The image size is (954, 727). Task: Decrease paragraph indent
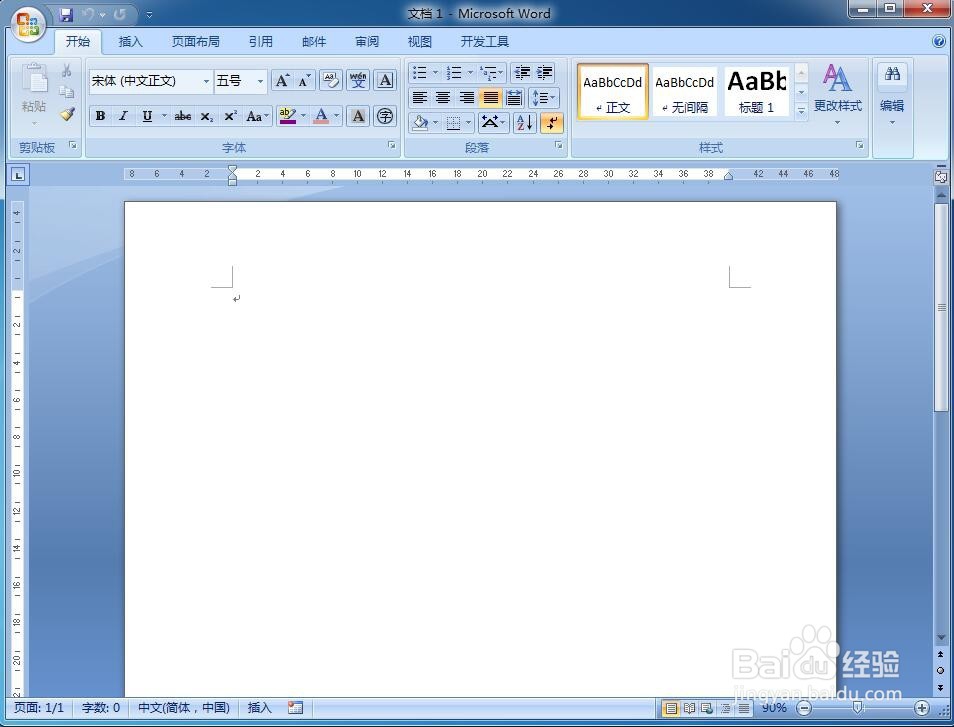click(521, 73)
